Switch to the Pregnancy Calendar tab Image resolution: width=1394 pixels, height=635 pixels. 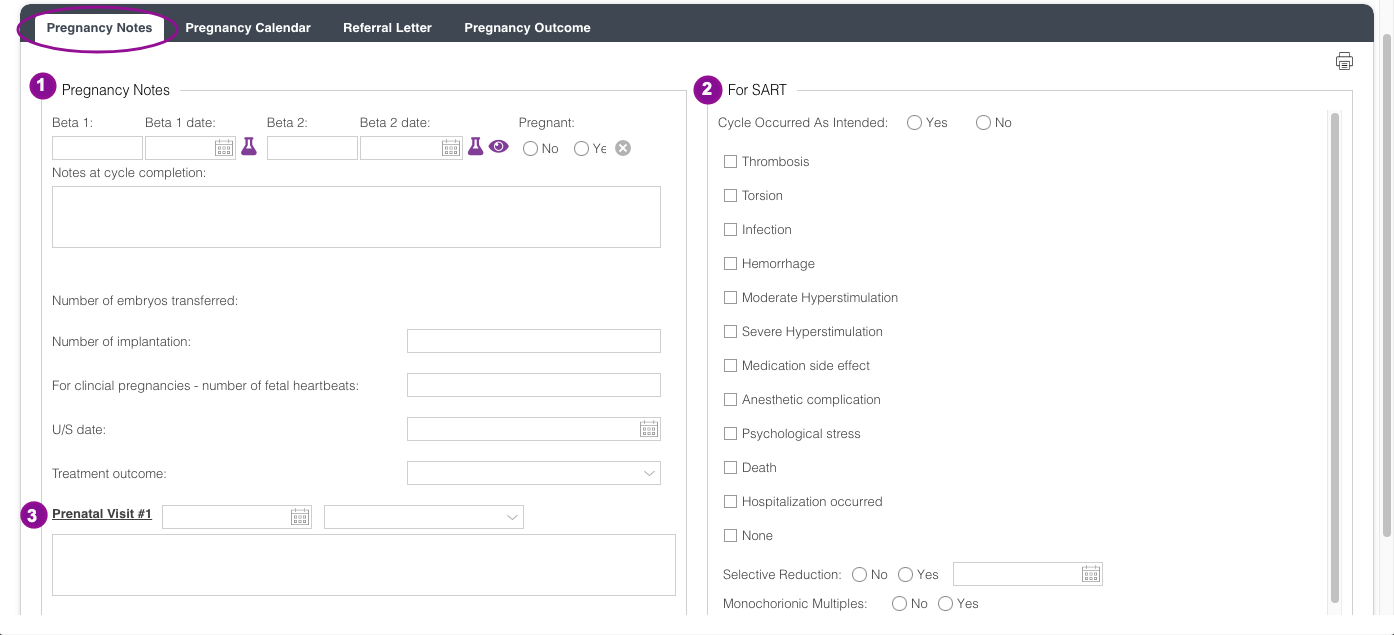pos(248,28)
